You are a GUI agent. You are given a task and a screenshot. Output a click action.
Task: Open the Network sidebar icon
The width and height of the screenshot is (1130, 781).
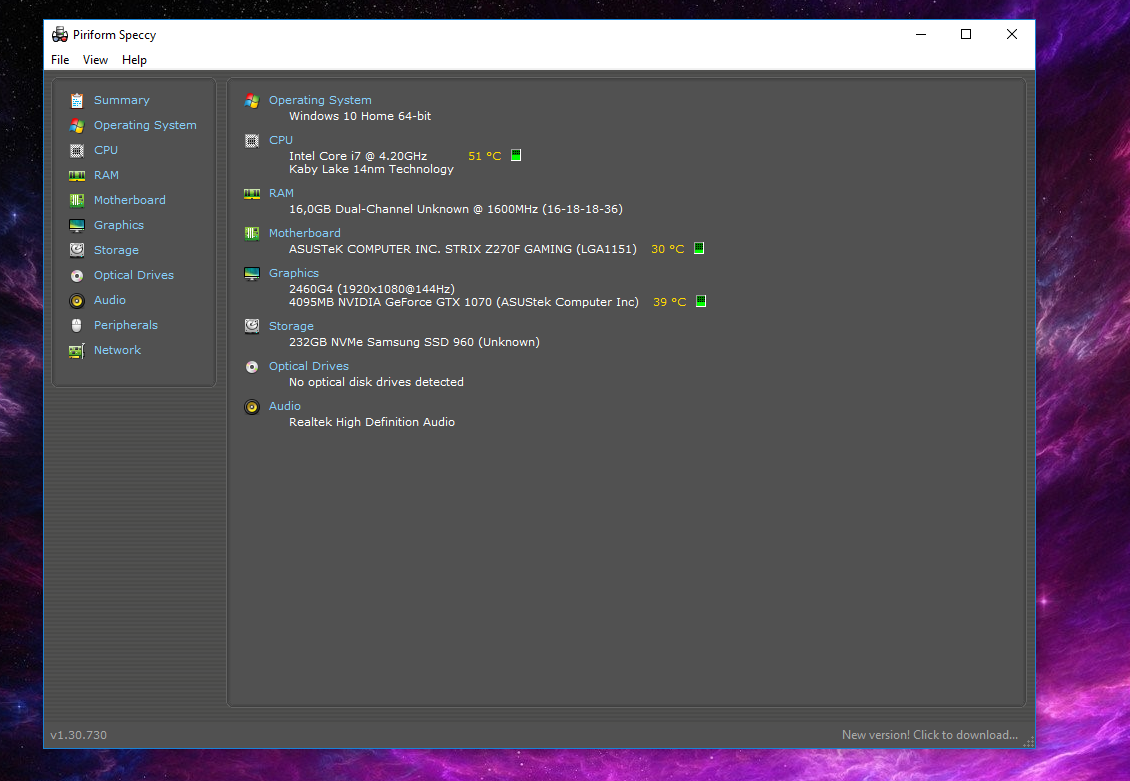click(77, 350)
